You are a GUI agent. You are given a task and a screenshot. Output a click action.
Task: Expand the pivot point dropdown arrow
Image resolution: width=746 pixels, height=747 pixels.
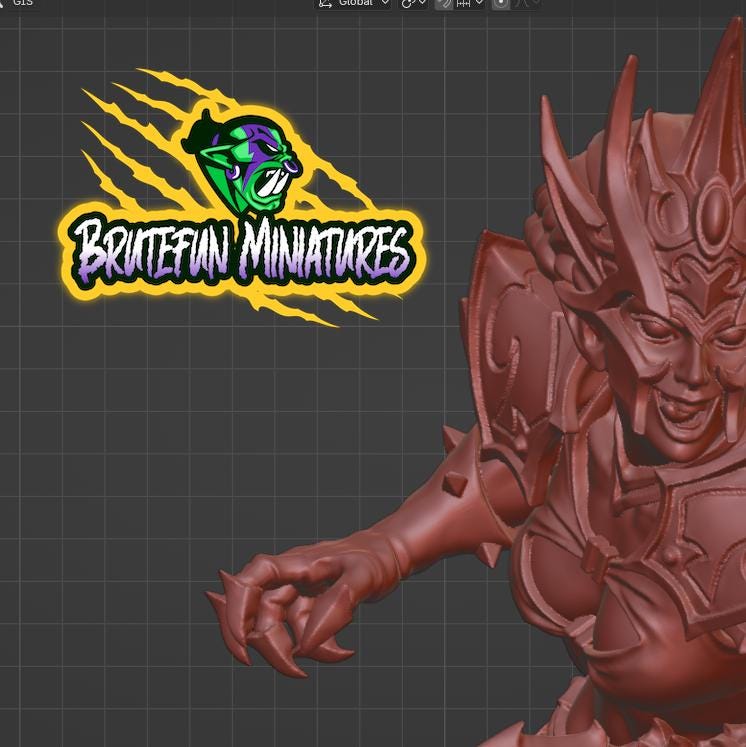pos(423,4)
